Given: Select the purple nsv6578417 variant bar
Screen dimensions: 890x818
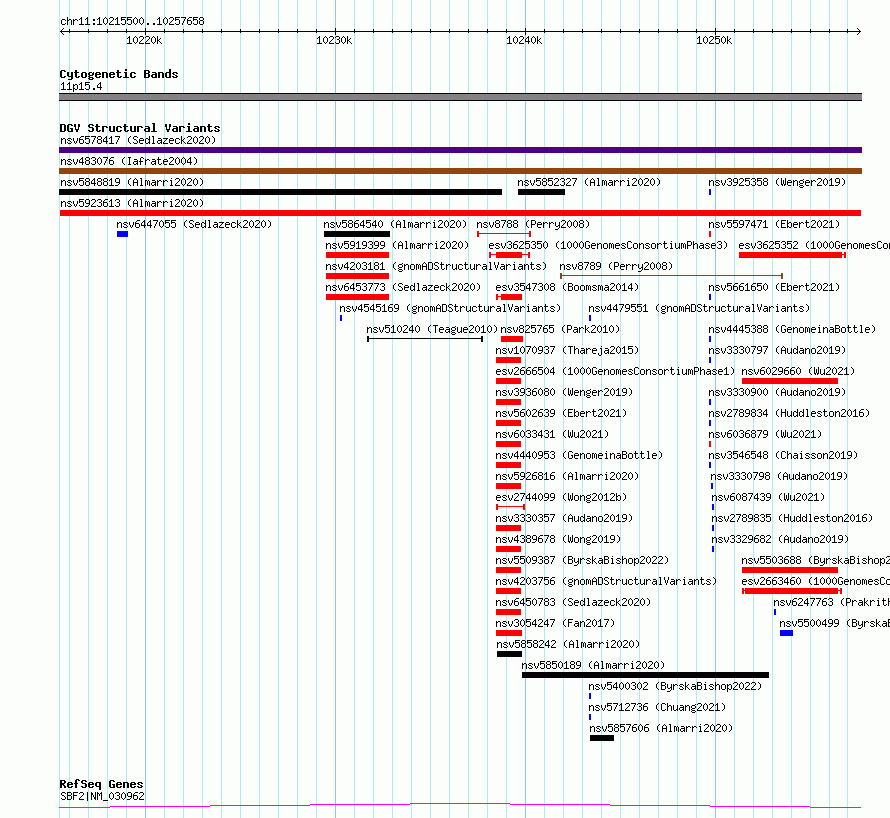Looking at the screenshot, I should [x=460, y=150].
